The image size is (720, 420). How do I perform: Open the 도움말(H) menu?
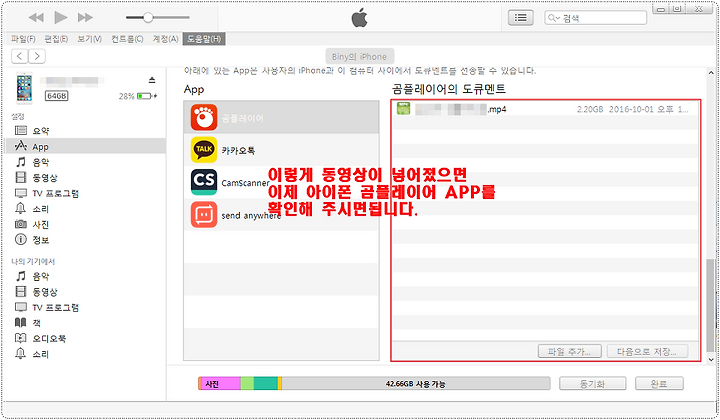(204, 39)
